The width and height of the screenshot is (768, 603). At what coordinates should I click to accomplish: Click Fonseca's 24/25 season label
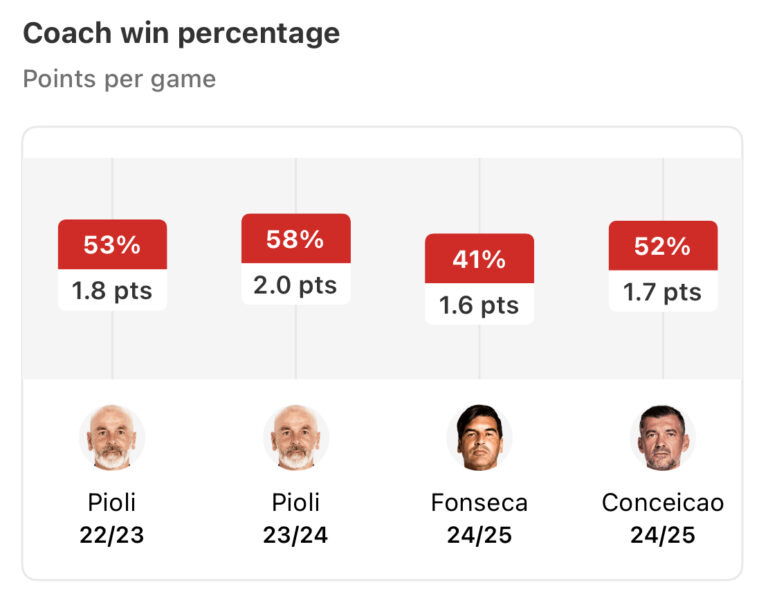(x=479, y=535)
